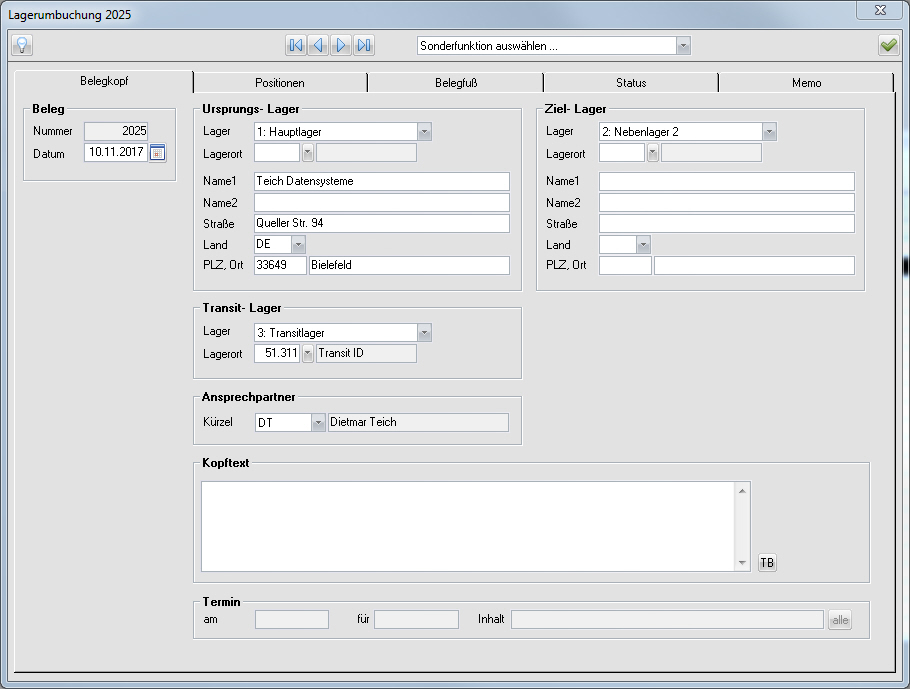The image size is (910, 689).
Task: Go to the next record
Action: (341, 45)
